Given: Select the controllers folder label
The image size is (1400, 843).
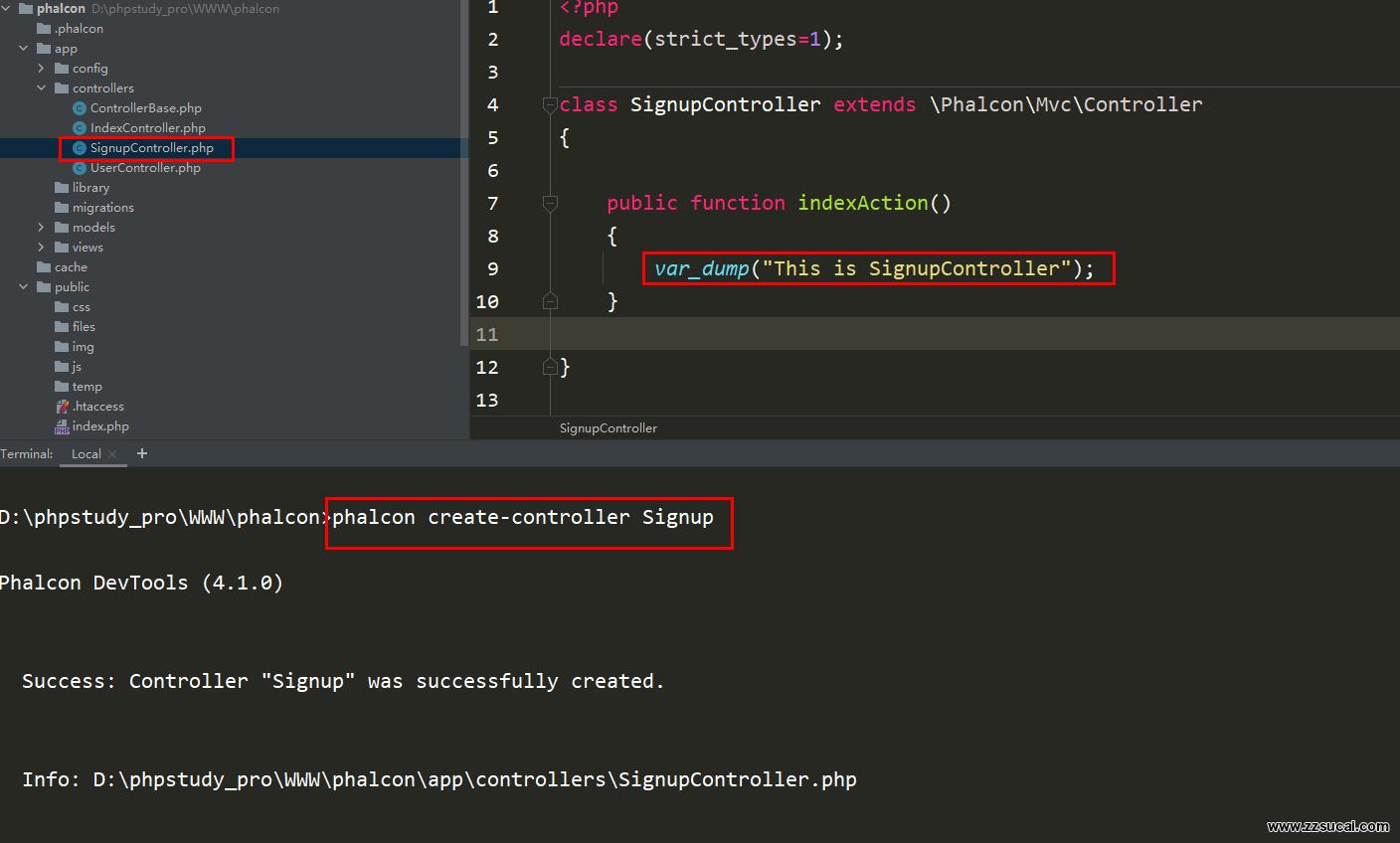Looking at the screenshot, I should pos(102,88).
